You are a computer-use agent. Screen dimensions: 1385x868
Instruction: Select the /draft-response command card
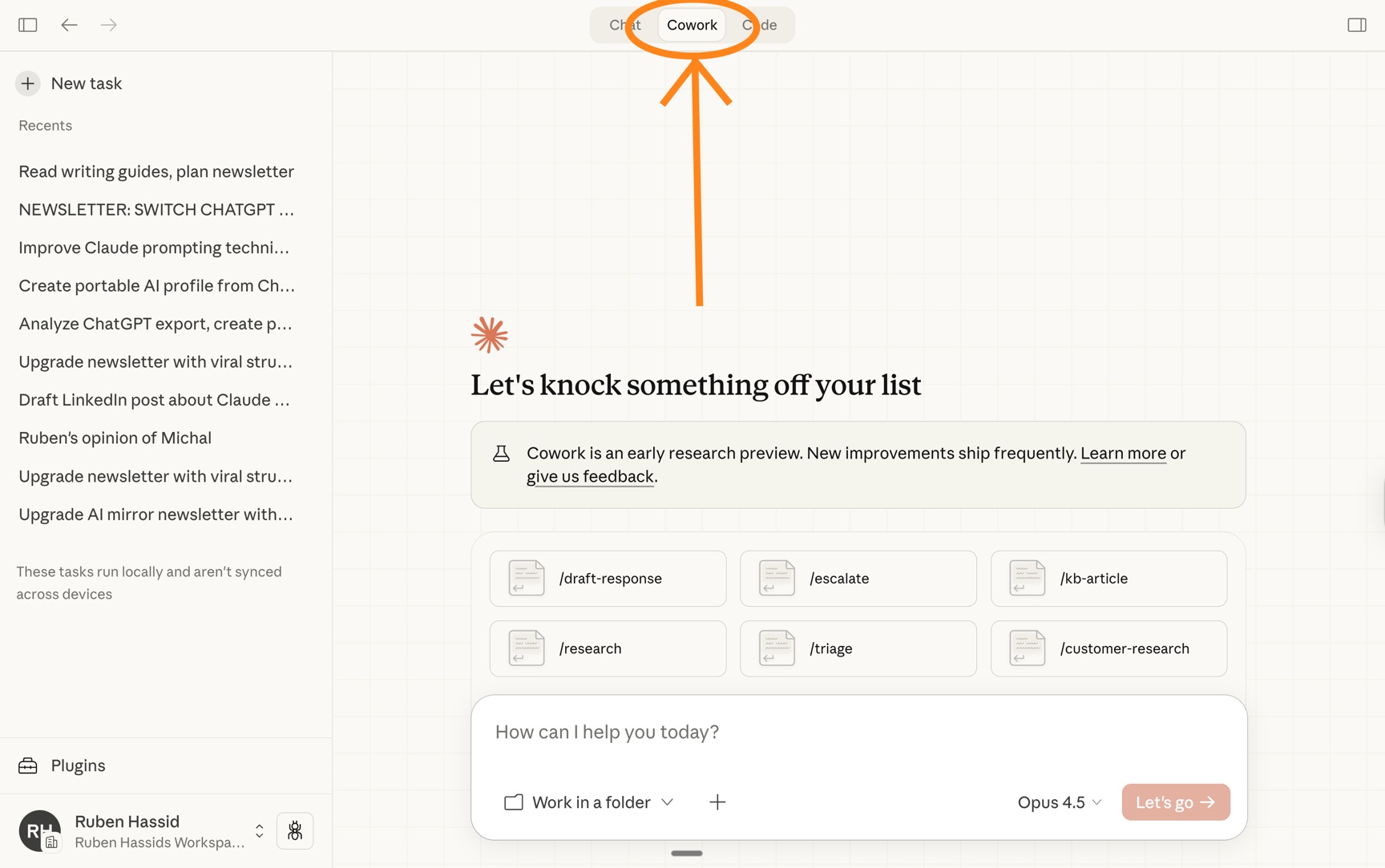point(608,578)
